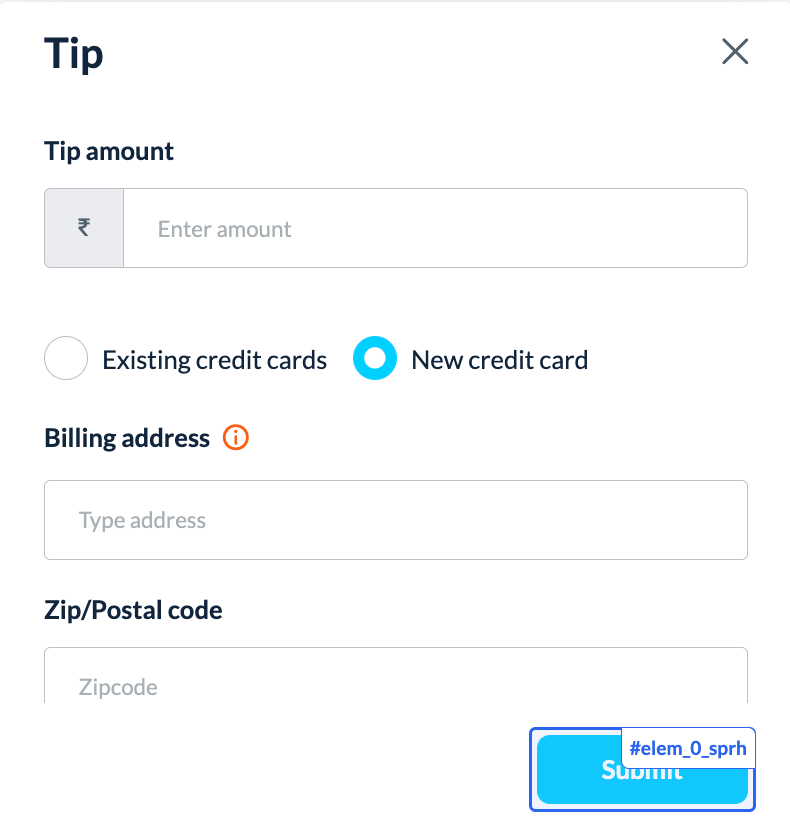Click the 'Tip' dialog heading

pos(74,53)
